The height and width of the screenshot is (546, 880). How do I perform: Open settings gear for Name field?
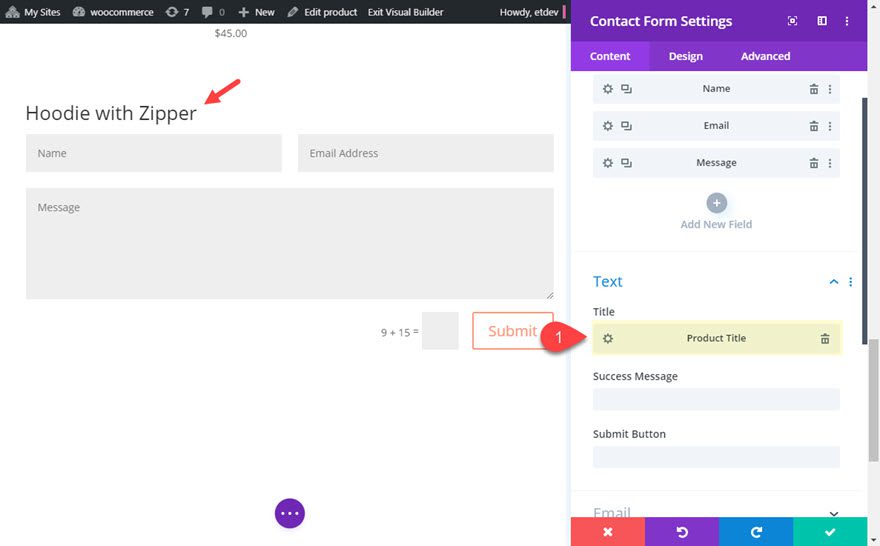pyautogui.click(x=607, y=89)
